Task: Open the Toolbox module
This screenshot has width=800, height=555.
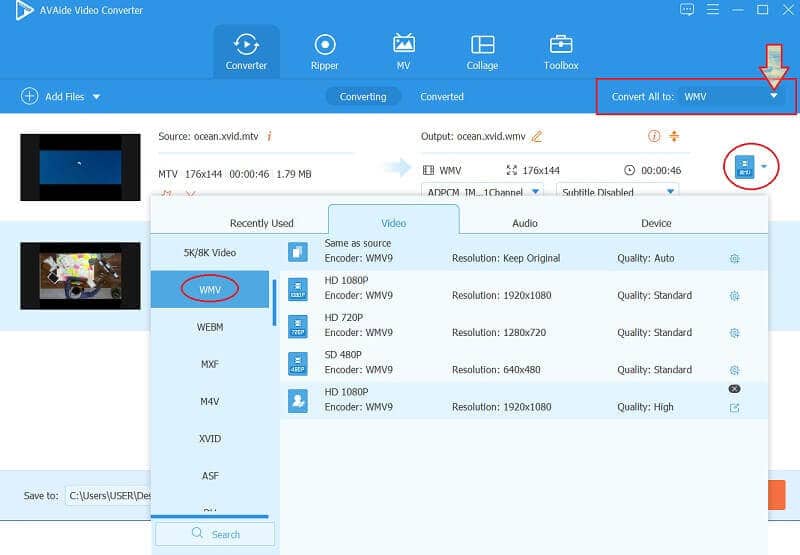Action: coord(561,52)
